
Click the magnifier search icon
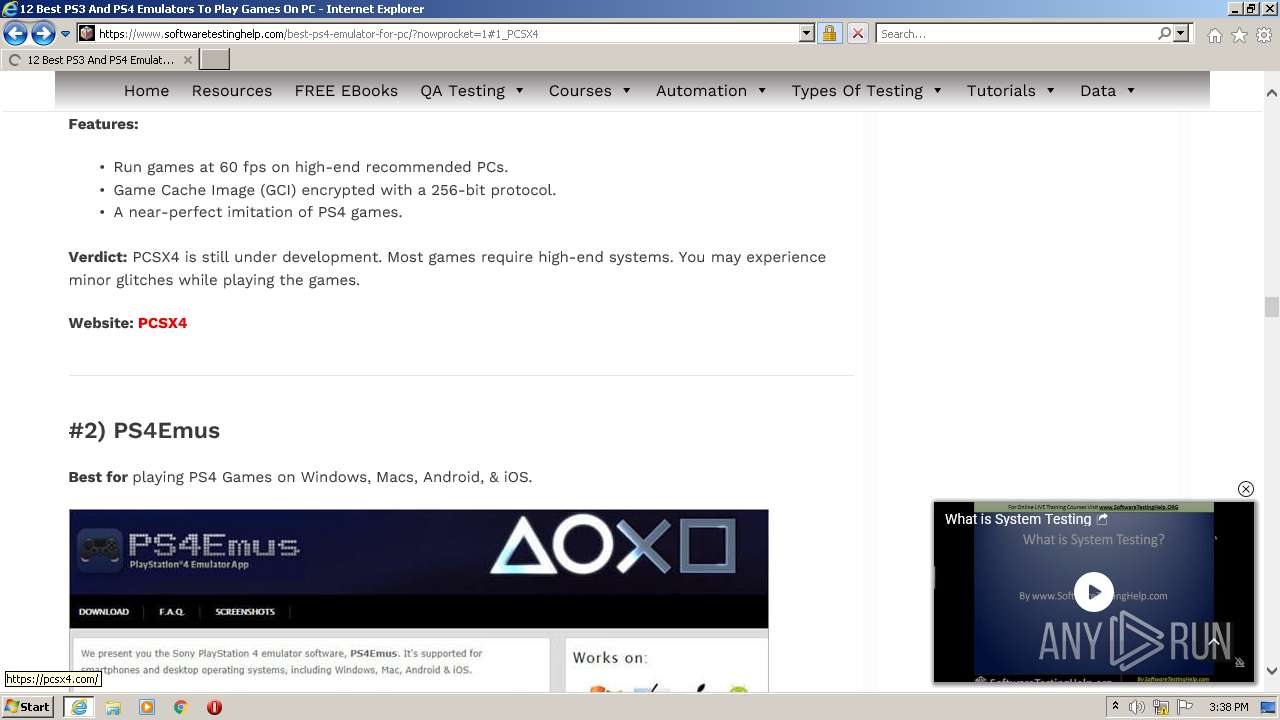1164,33
